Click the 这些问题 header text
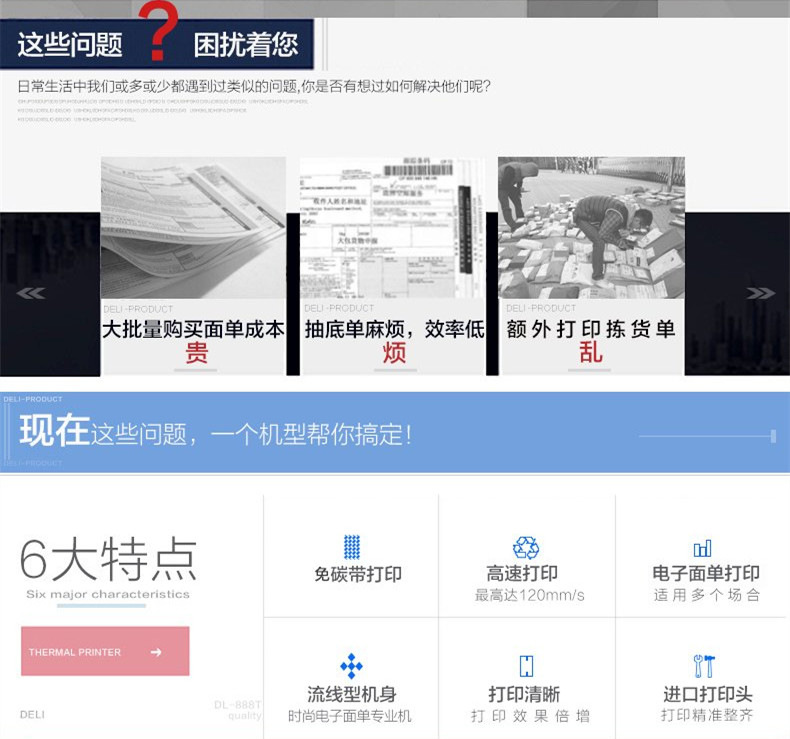The width and height of the screenshot is (790, 739). click(x=70, y=44)
